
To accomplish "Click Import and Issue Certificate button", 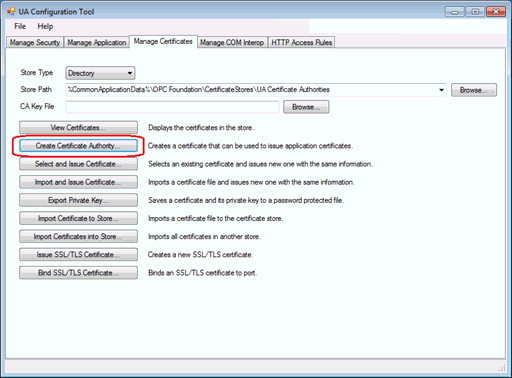I will pos(78,182).
